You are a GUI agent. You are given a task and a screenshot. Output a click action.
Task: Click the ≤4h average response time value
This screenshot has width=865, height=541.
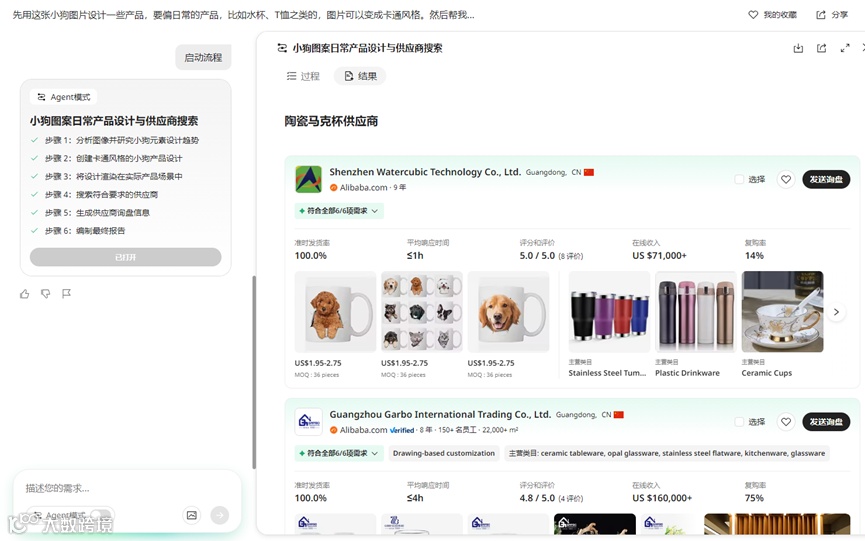[x=415, y=499]
